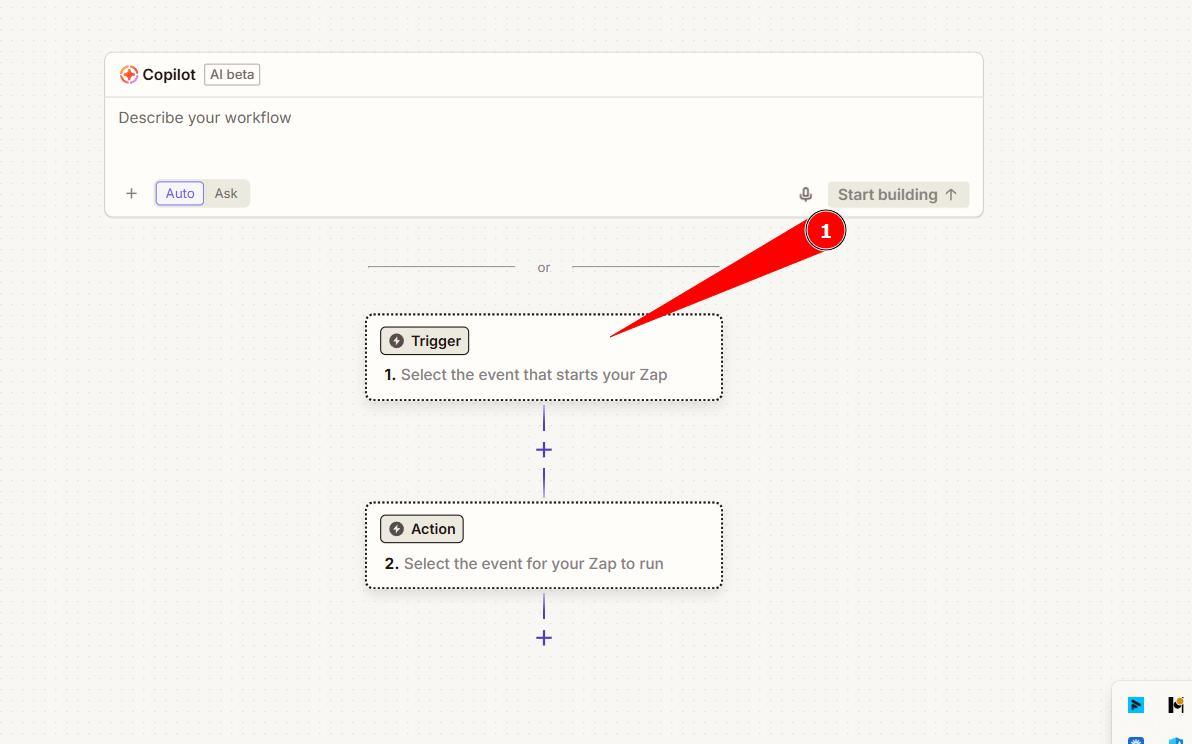Click the Trigger label badge
This screenshot has width=1192, height=744.
pyautogui.click(x=425, y=341)
